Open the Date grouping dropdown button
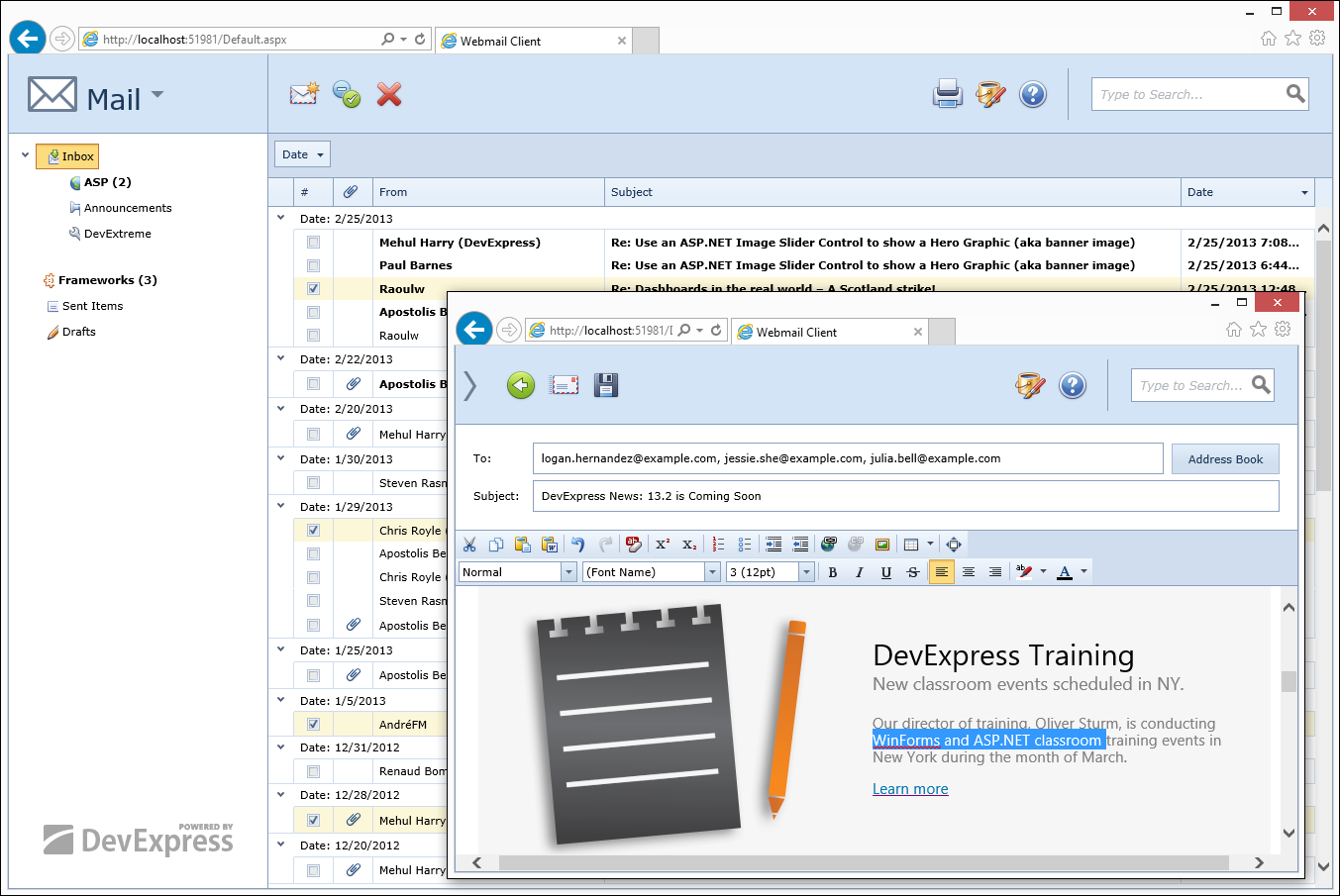 [302, 154]
